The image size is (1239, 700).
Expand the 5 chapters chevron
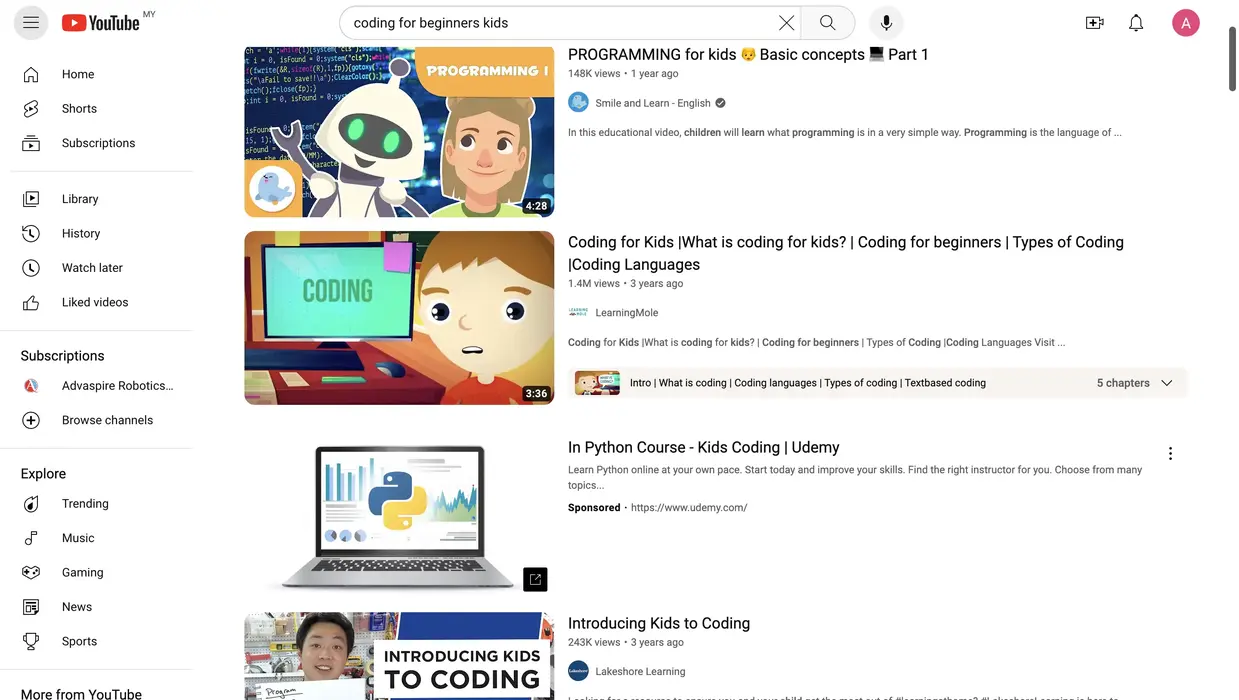click(1166, 383)
